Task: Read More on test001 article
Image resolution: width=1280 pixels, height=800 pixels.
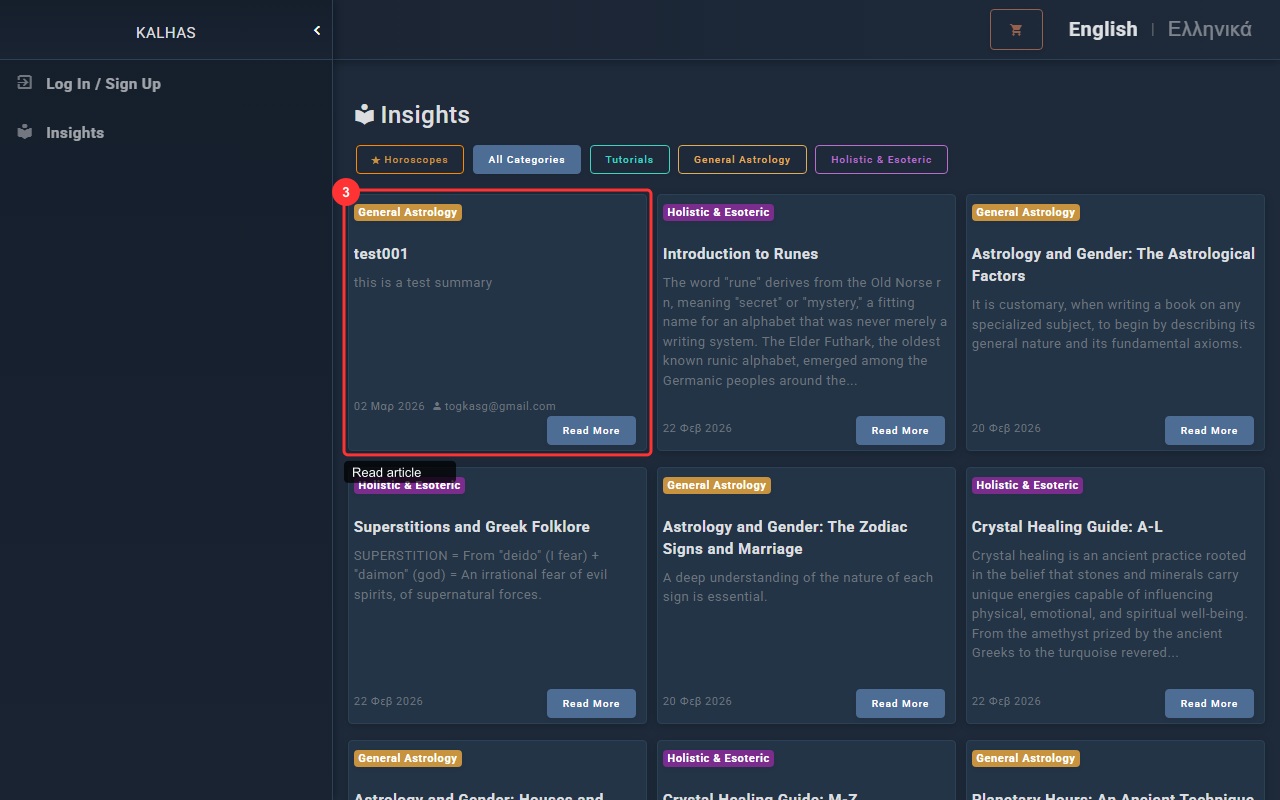Action: pyautogui.click(x=591, y=431)
